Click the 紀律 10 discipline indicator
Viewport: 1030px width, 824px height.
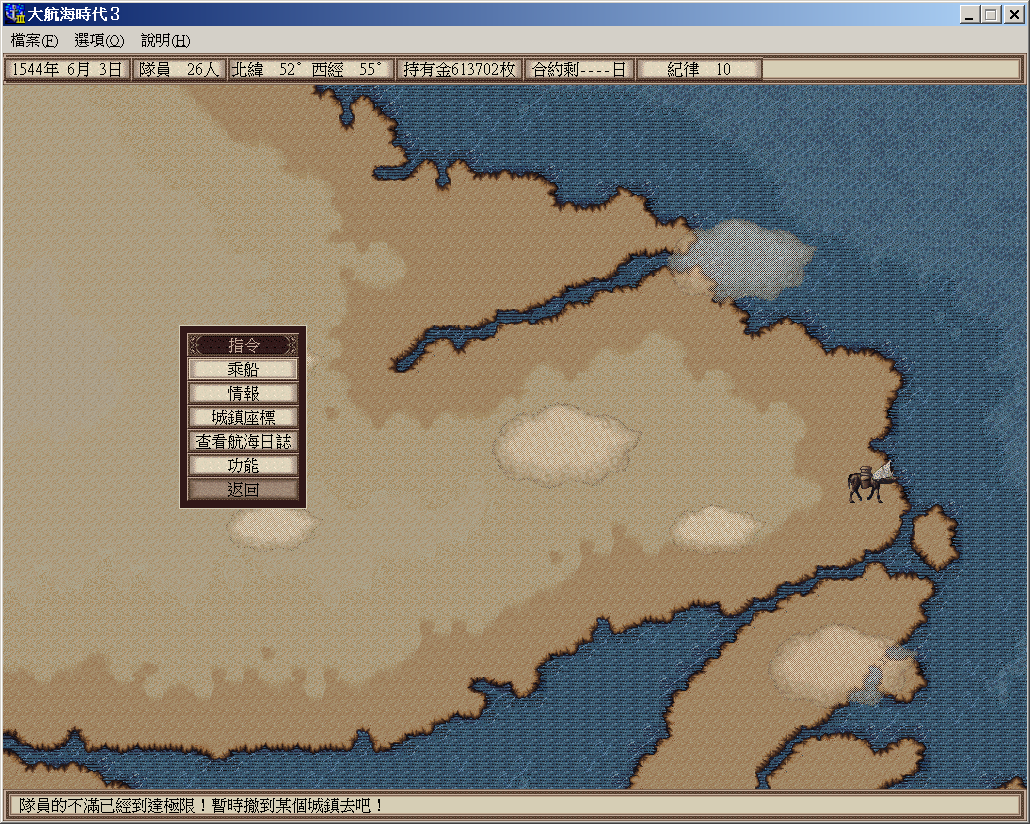point(699,70)
